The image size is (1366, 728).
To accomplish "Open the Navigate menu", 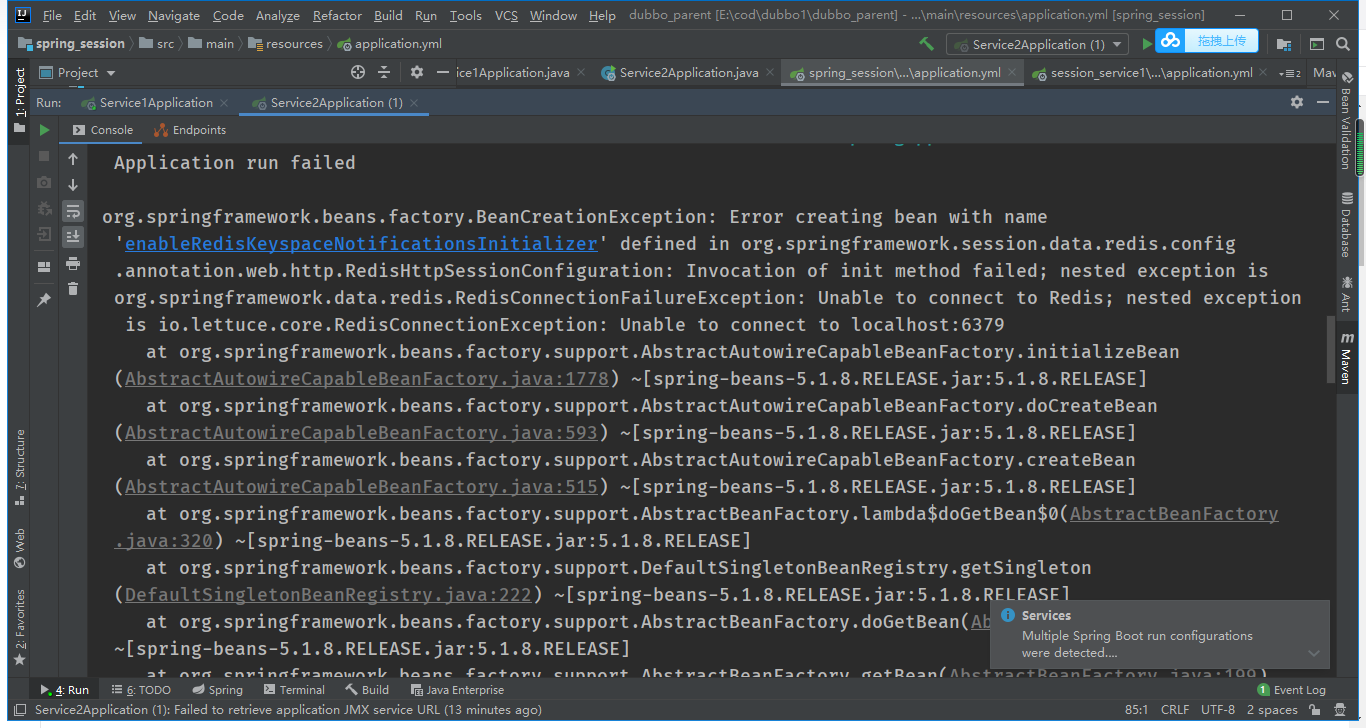I will pyautogui.click(x=173, y=15).
